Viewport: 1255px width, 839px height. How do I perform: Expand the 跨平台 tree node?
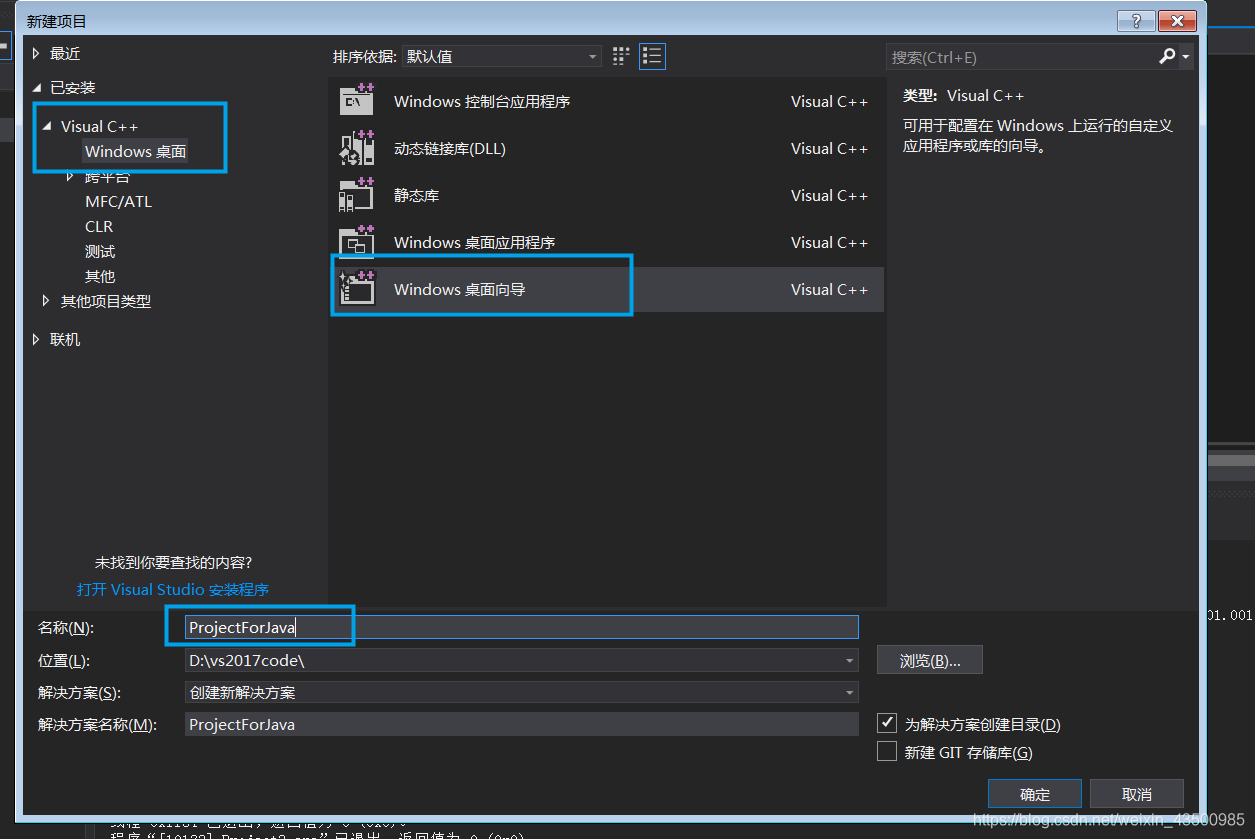point(70,176)
